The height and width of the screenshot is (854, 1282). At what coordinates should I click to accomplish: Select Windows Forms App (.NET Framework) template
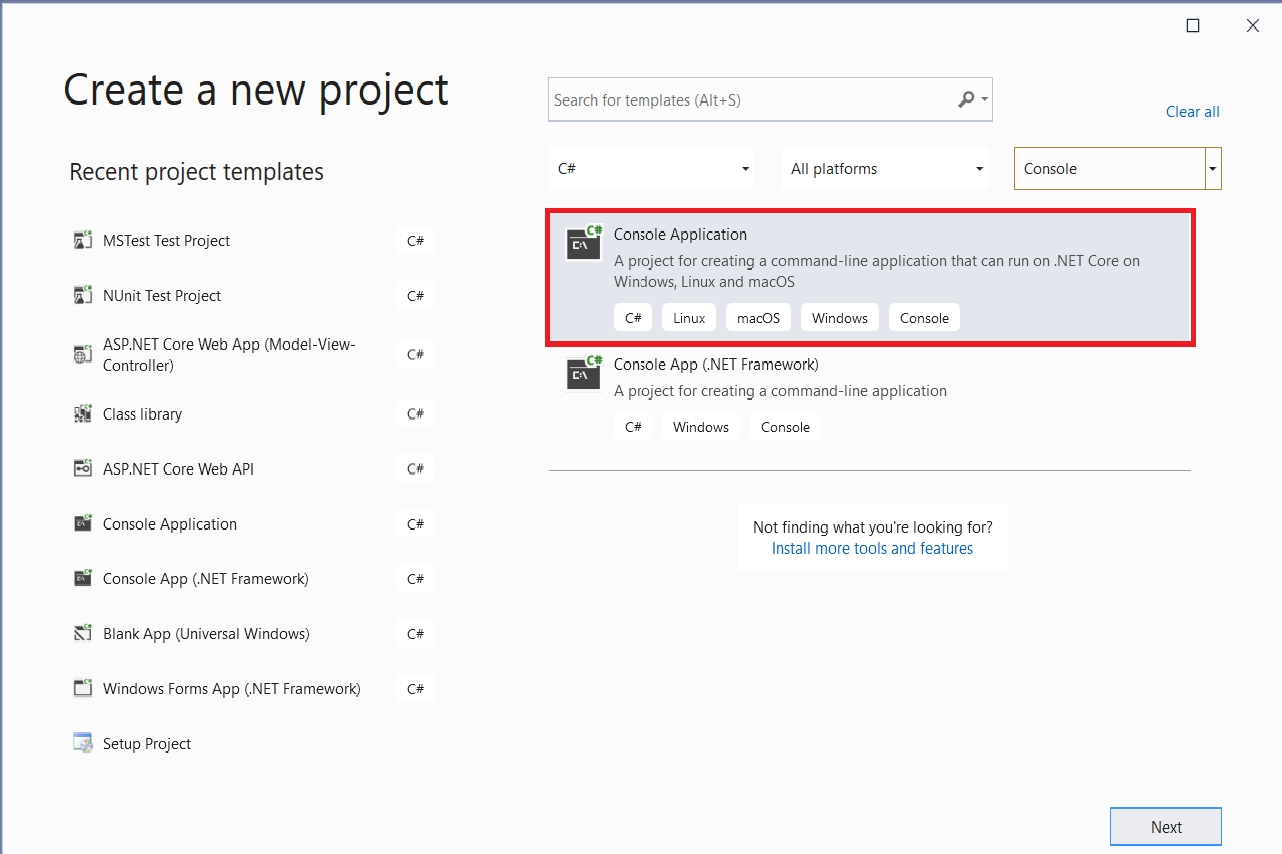click(x=231, y=689)
